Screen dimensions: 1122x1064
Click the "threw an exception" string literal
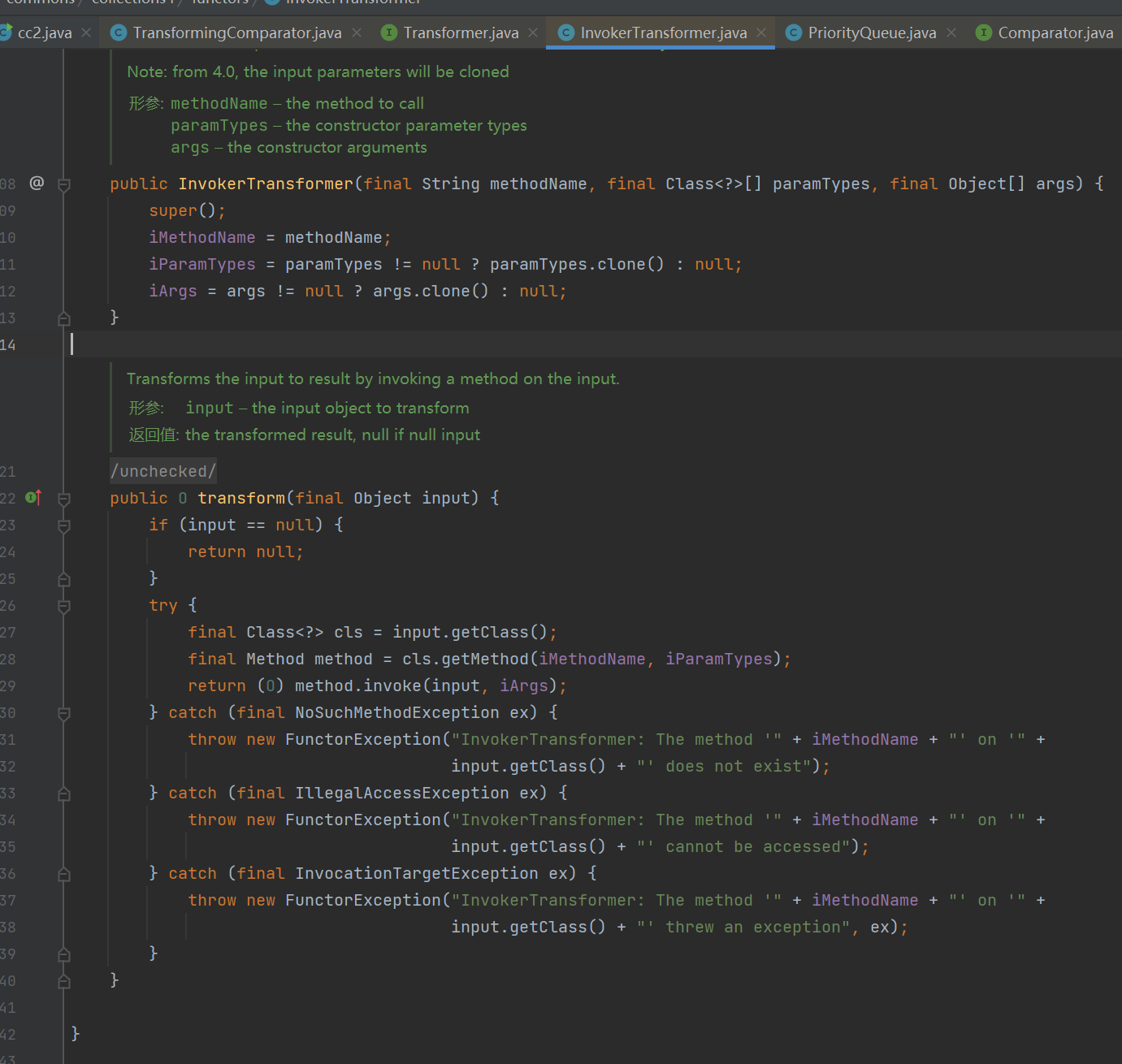(743, 927)
